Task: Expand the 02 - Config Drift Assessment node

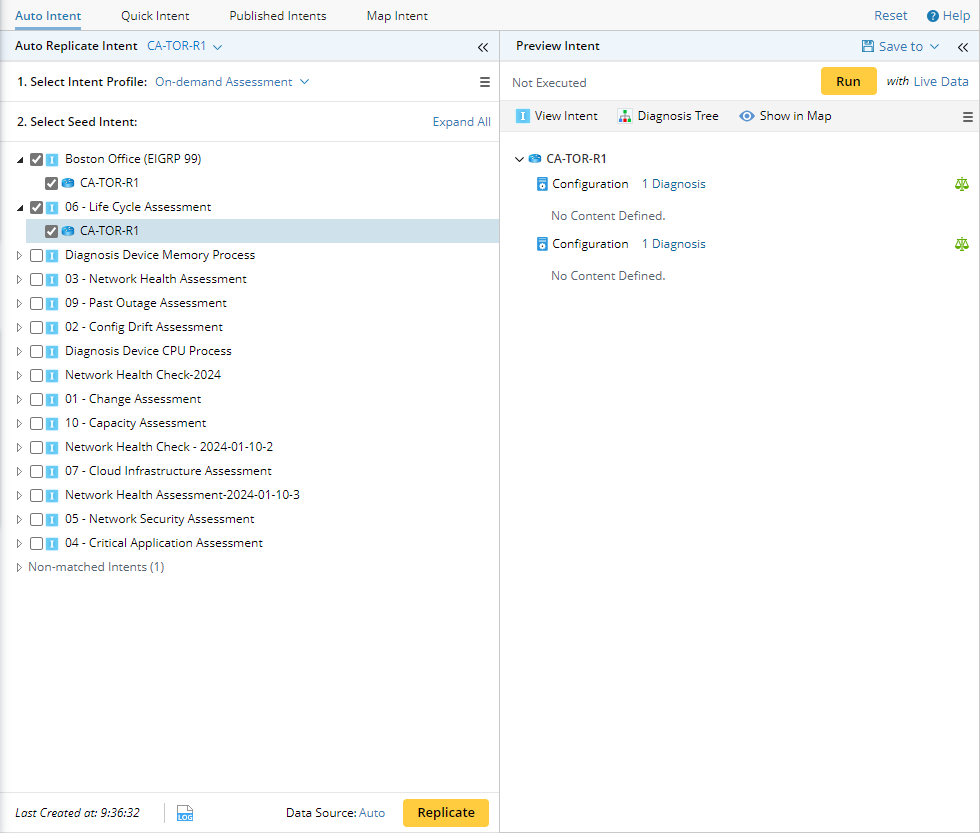Action: point(19,327)
